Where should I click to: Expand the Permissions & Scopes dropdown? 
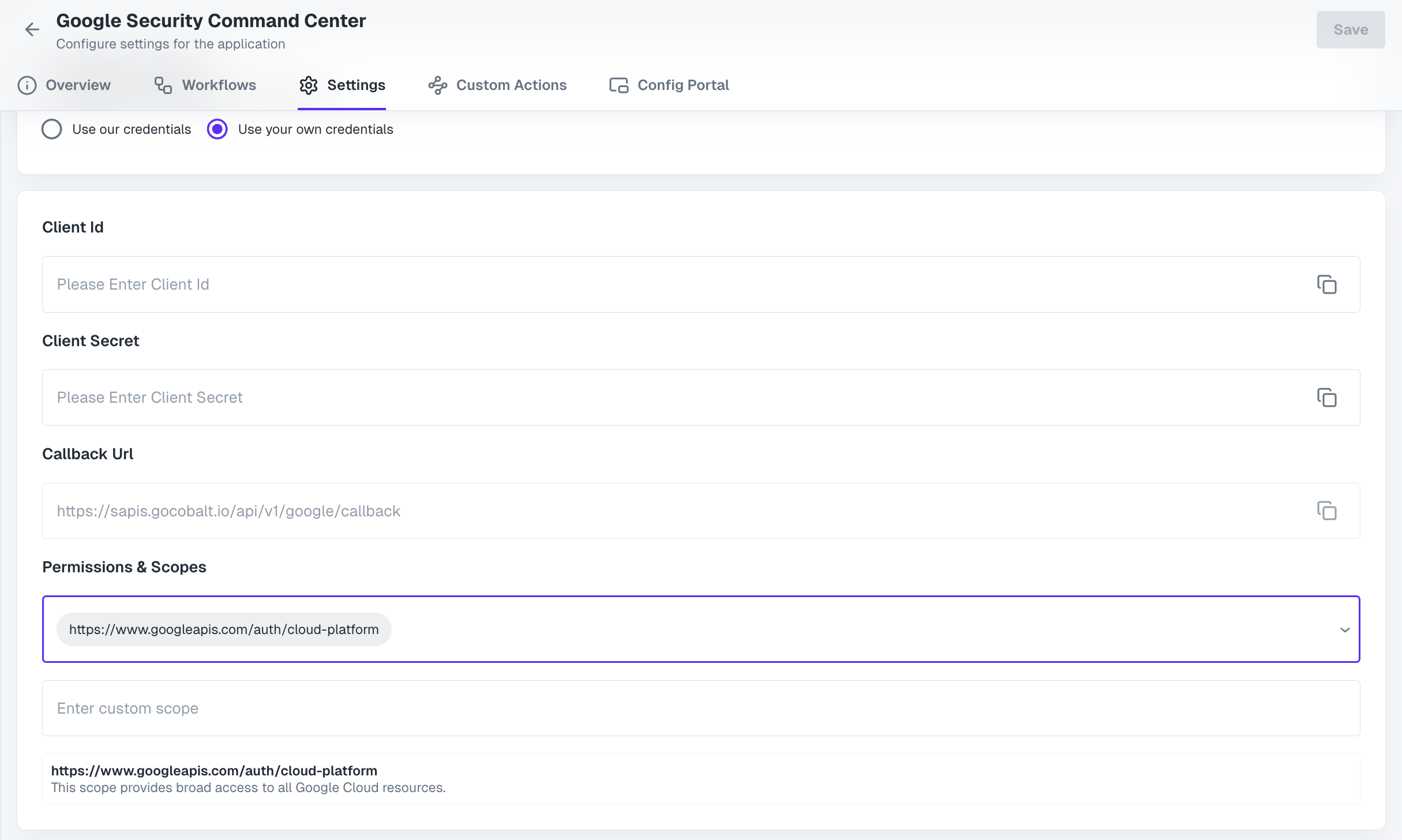point(1345,629)
